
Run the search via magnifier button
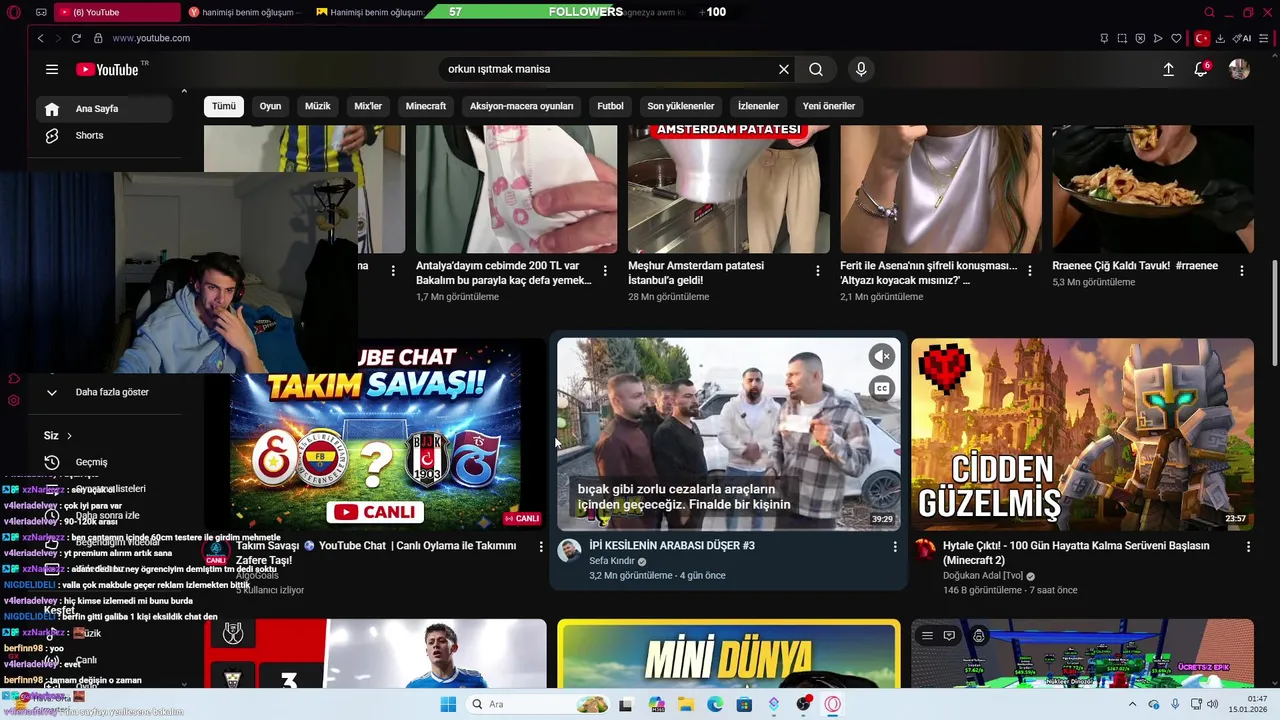coord(816,69)
